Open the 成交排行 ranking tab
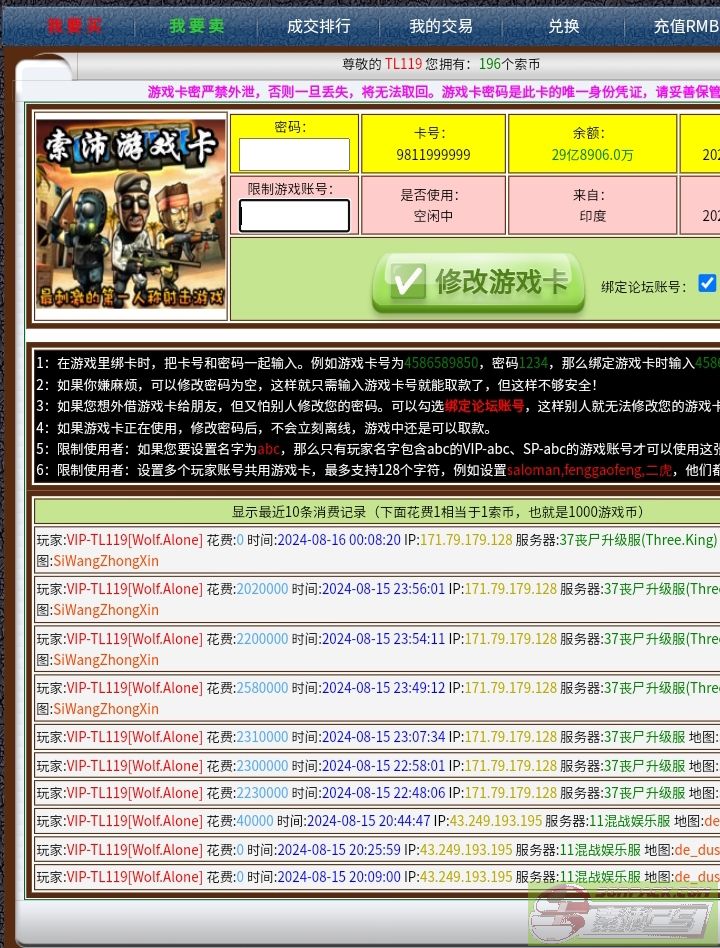This screenshot has width=720, height=948. 318,26
